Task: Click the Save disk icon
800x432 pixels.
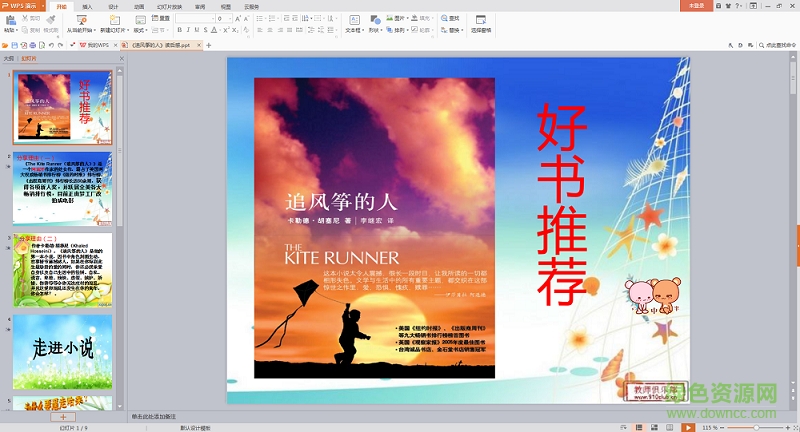Action: (14, 45)
